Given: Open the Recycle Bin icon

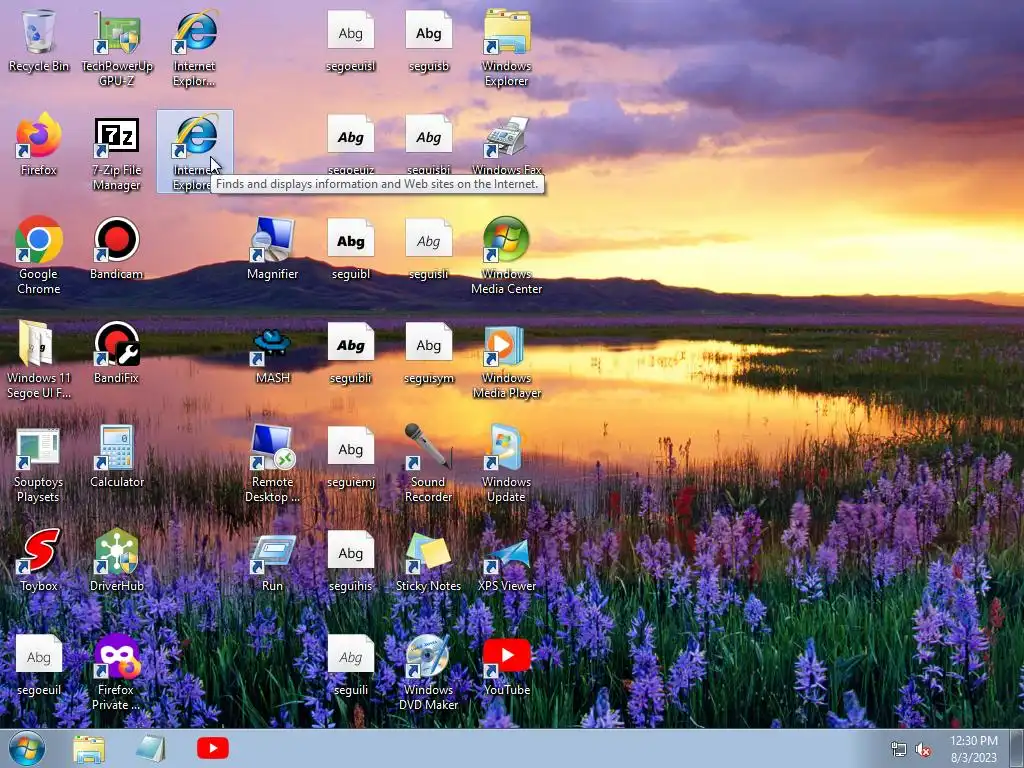Looking at the screenshot, I should pos(39,40).
